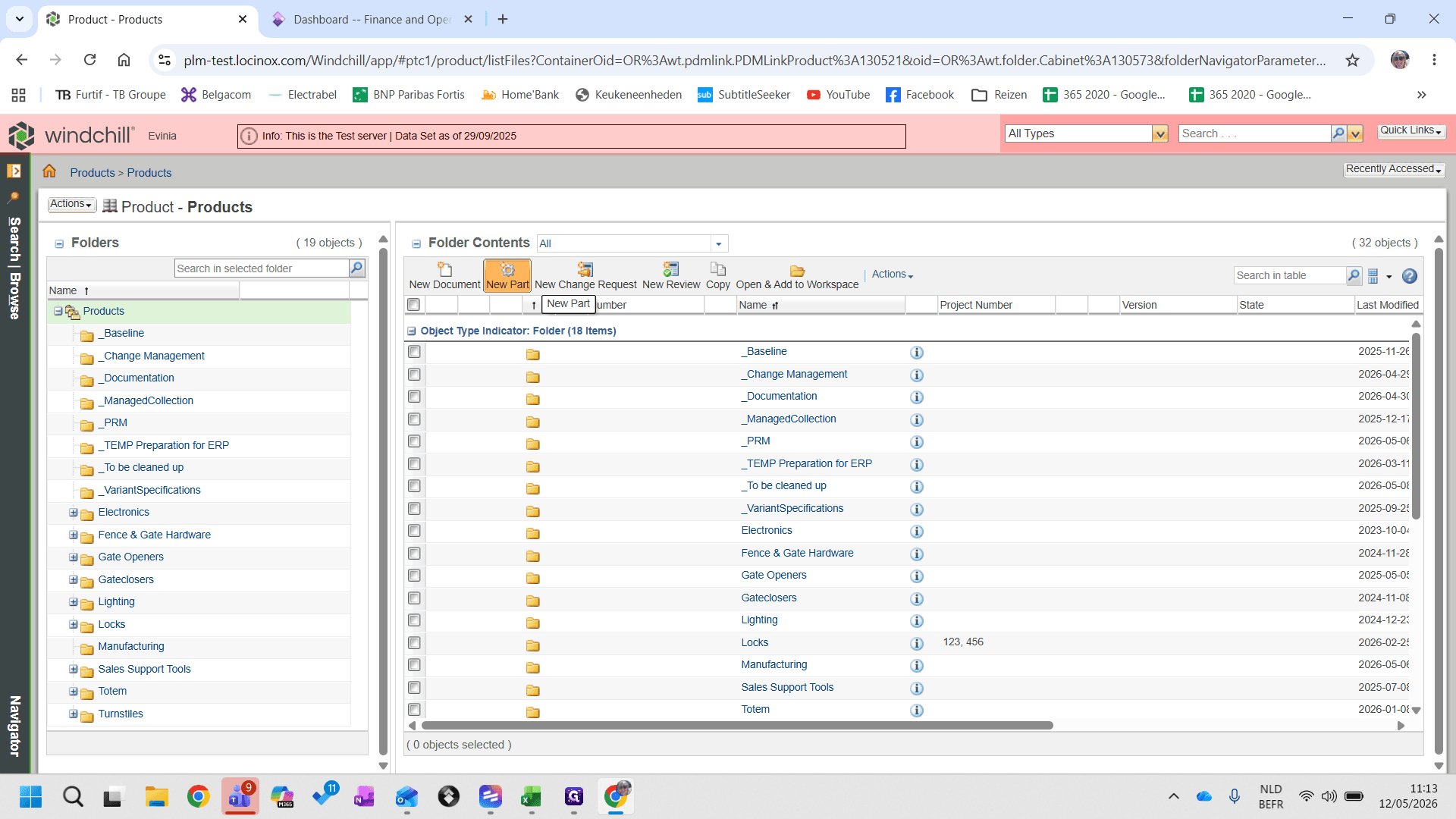Image resolution: width=1456 pixels, height=819 pixels.
Task: Open Windows Start menu
Action: pos(30,796)
